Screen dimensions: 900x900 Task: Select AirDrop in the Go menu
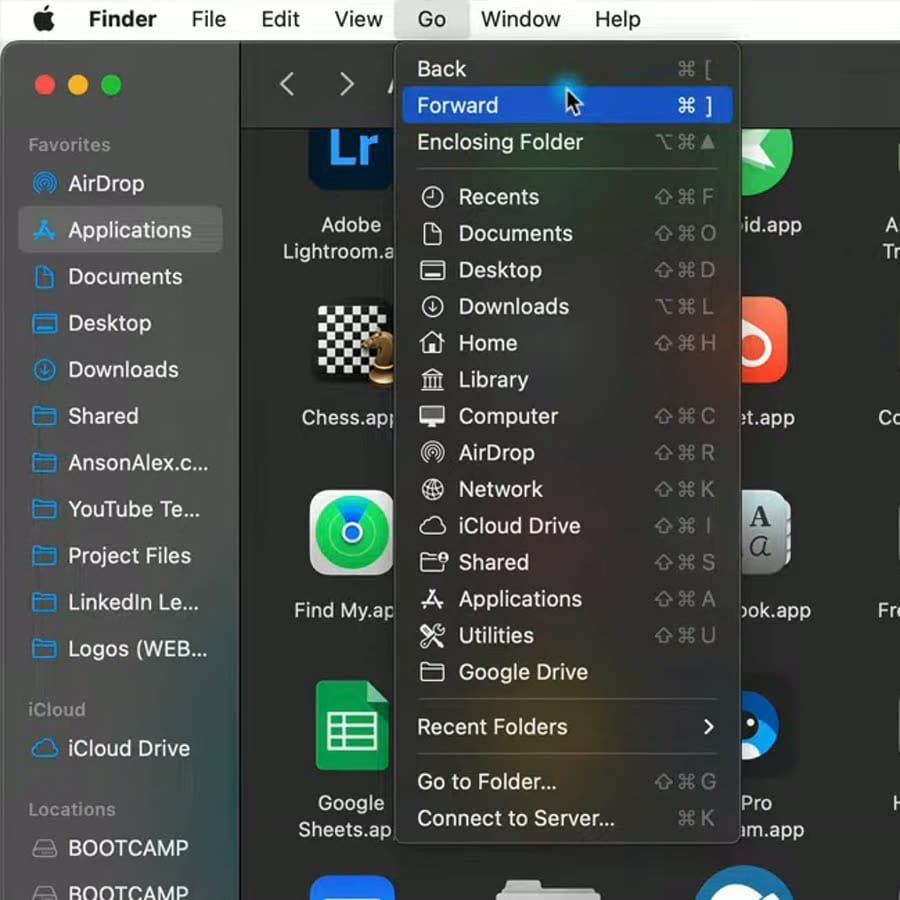tap(567, 453)
